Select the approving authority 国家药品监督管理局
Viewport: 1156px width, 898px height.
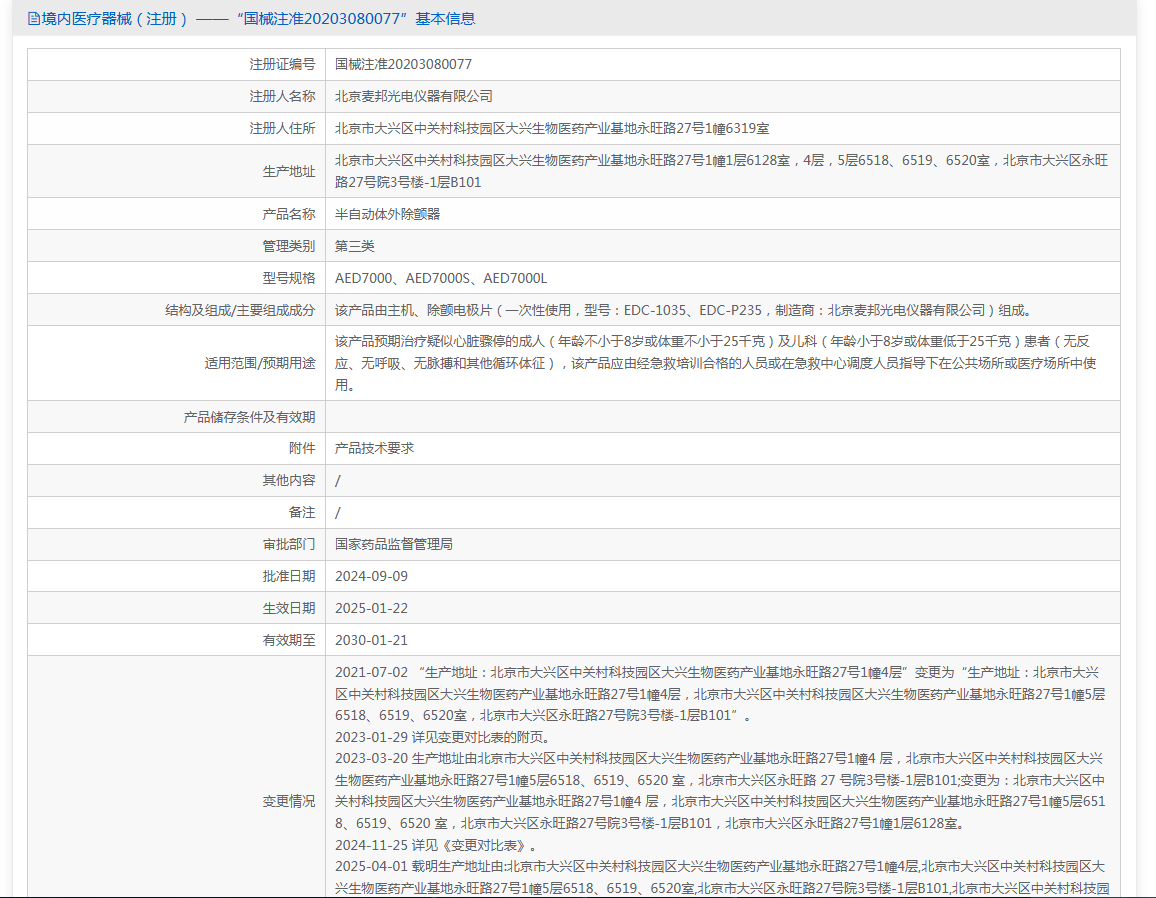[394, 545]
